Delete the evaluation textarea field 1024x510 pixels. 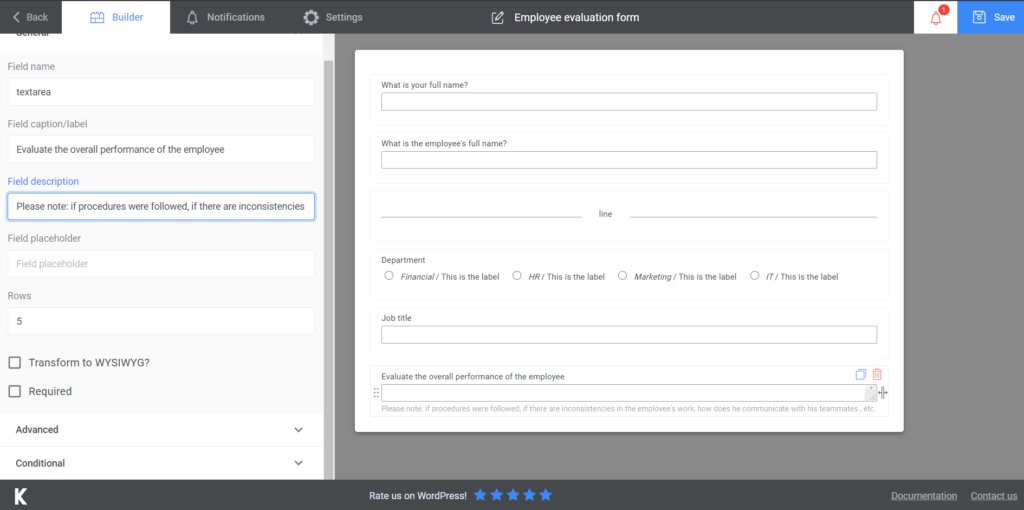pos(877,374)
